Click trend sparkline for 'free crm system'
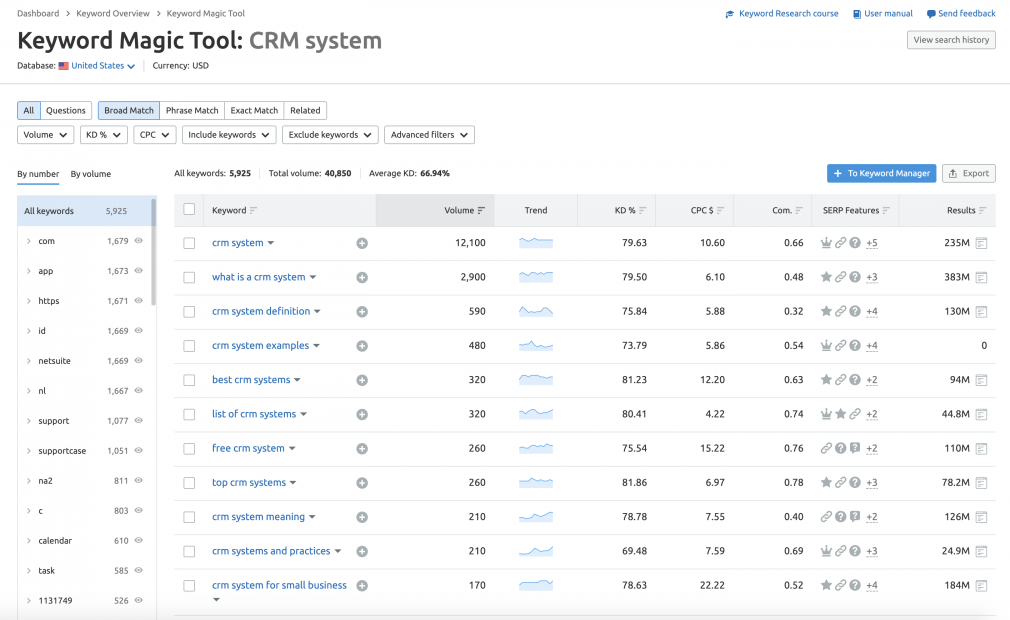 (536, 448)
